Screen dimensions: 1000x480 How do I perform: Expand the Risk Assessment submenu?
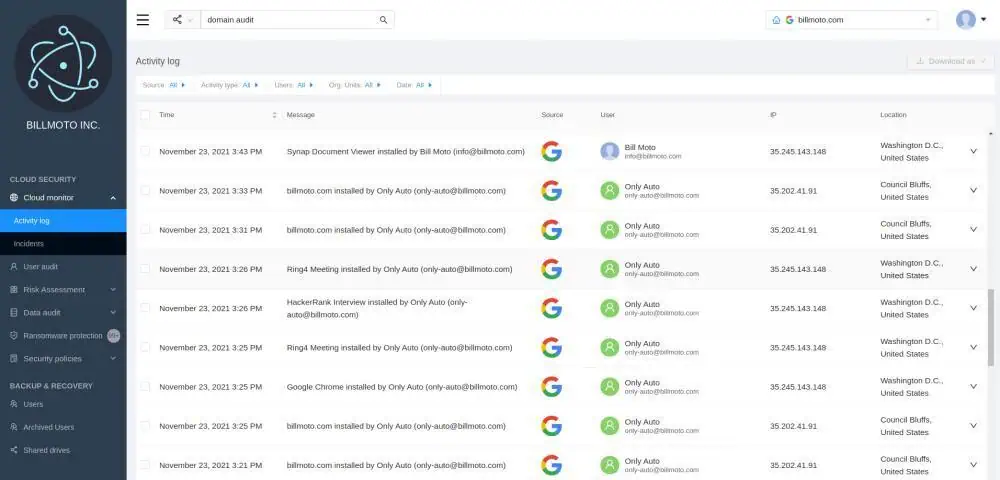[113, 289]
